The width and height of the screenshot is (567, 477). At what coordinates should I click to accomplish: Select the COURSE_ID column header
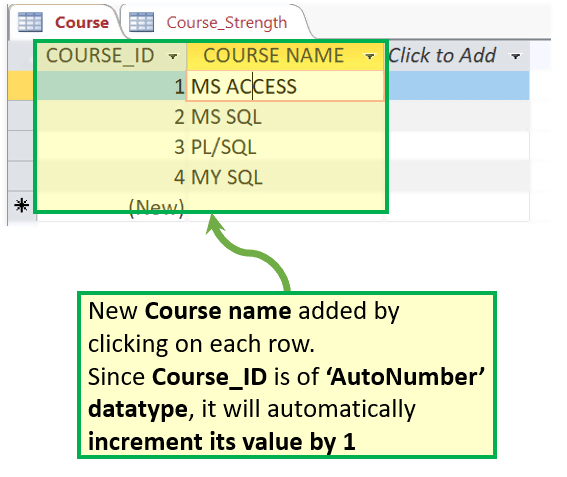(x=111, y=56)
